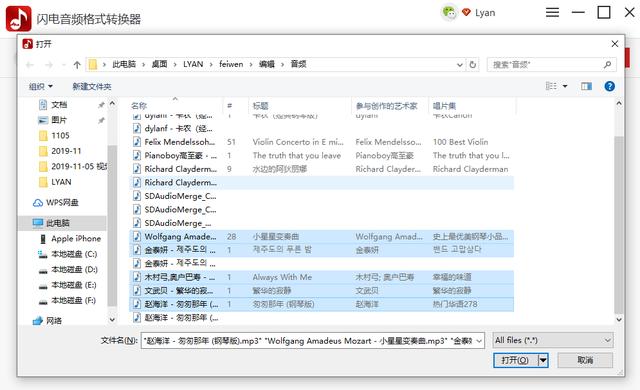Expand the address bar history dropdown
The image size is (640, 390).
(460, 65)
